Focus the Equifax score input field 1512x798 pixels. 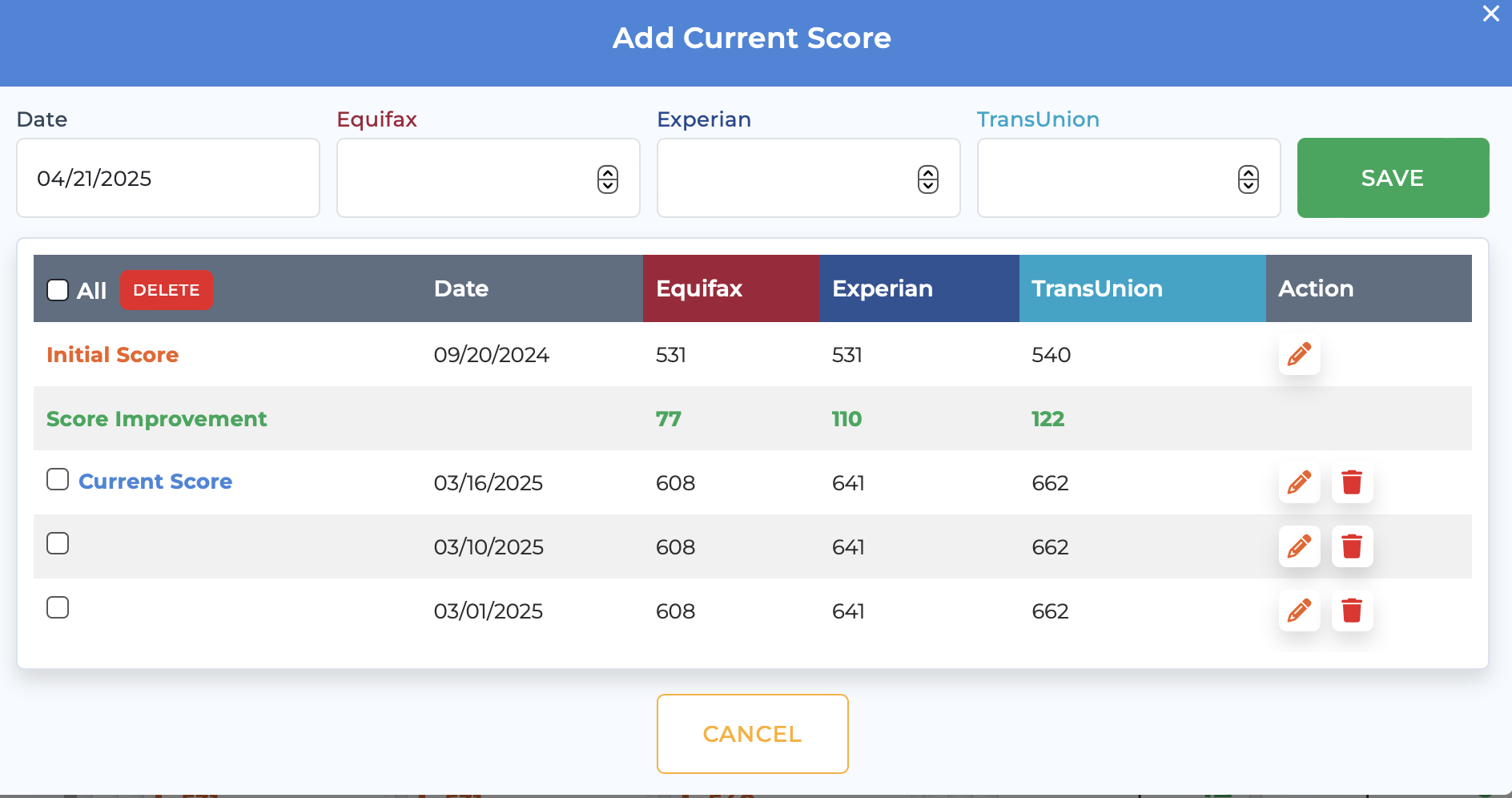pos(489,178)
